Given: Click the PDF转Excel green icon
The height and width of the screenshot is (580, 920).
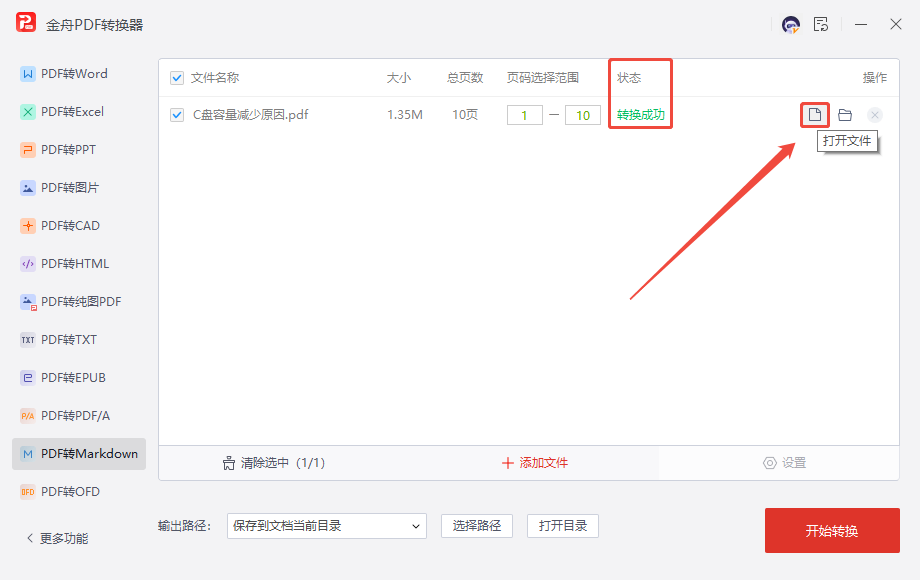Looking at the screenshot, I should point(28,112).
